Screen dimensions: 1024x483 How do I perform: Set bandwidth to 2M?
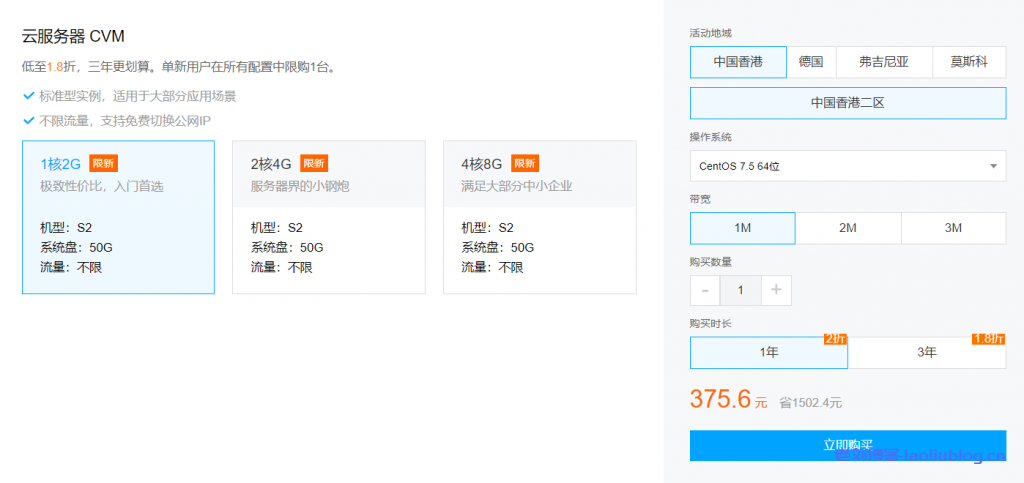[x=848, y=228]
